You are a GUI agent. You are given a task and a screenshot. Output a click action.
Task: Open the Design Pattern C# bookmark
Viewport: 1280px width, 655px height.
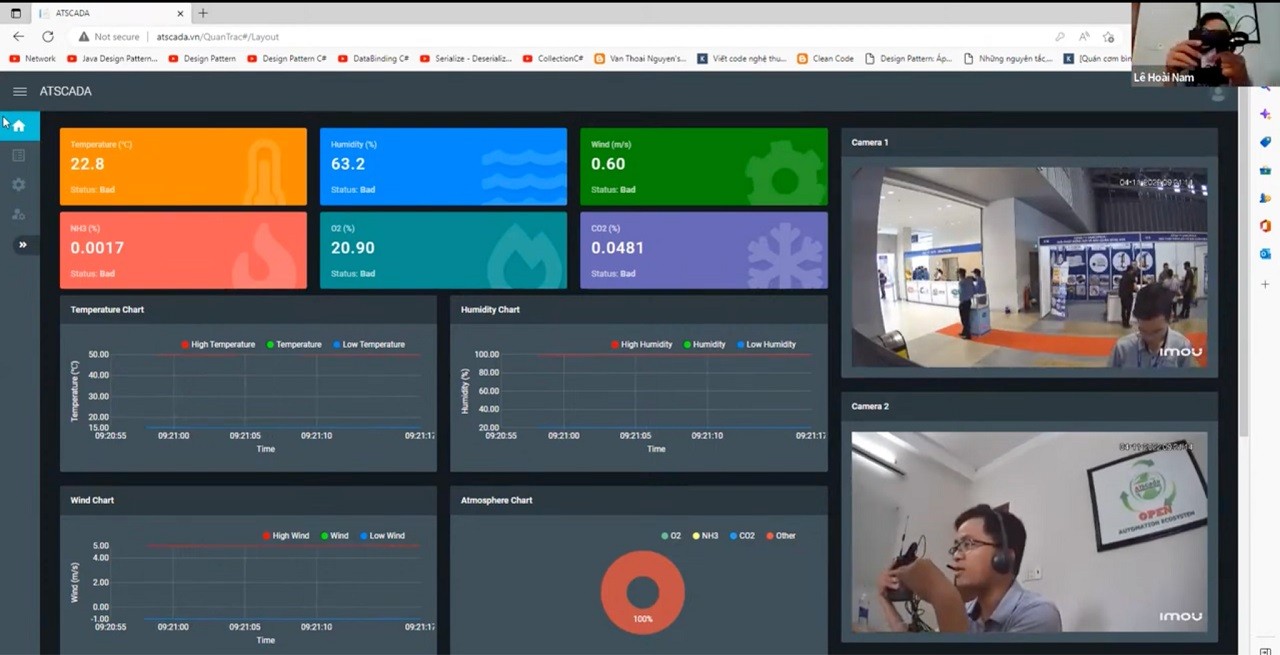[287, 59]
